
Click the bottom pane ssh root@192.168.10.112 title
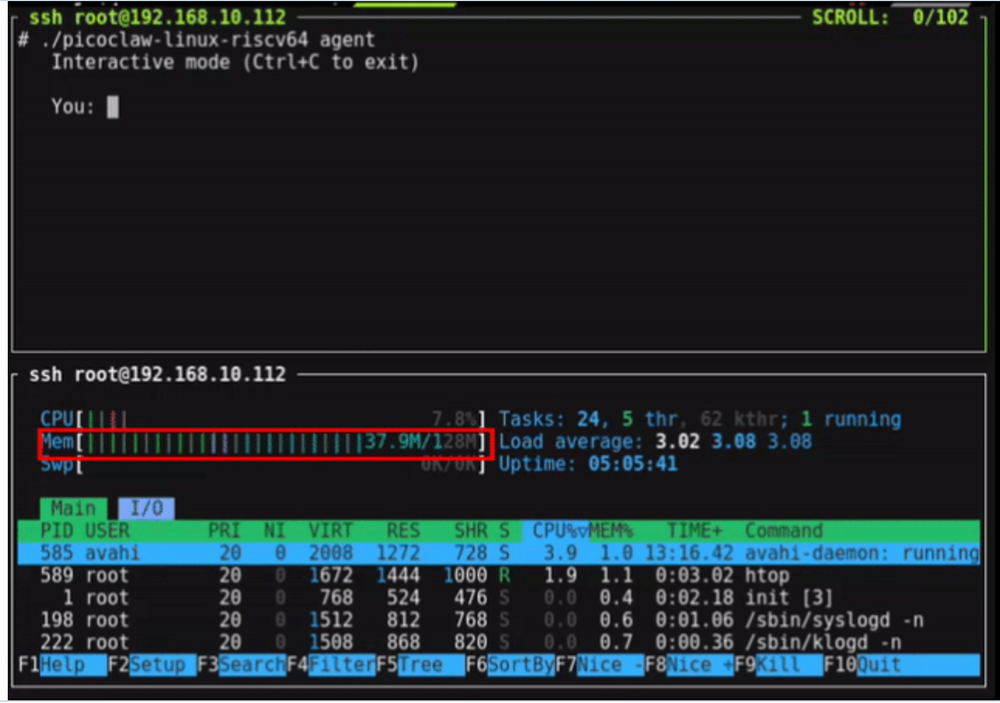[x=158, y=374]
